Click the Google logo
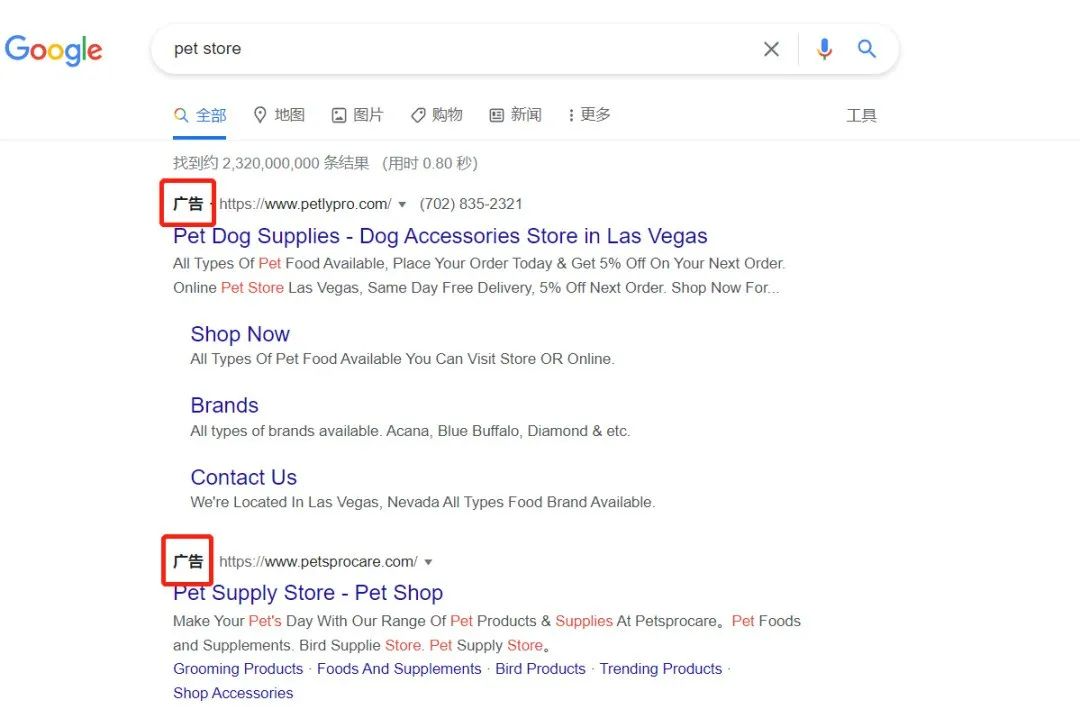The image size is (1080, 707). point(53,50)
